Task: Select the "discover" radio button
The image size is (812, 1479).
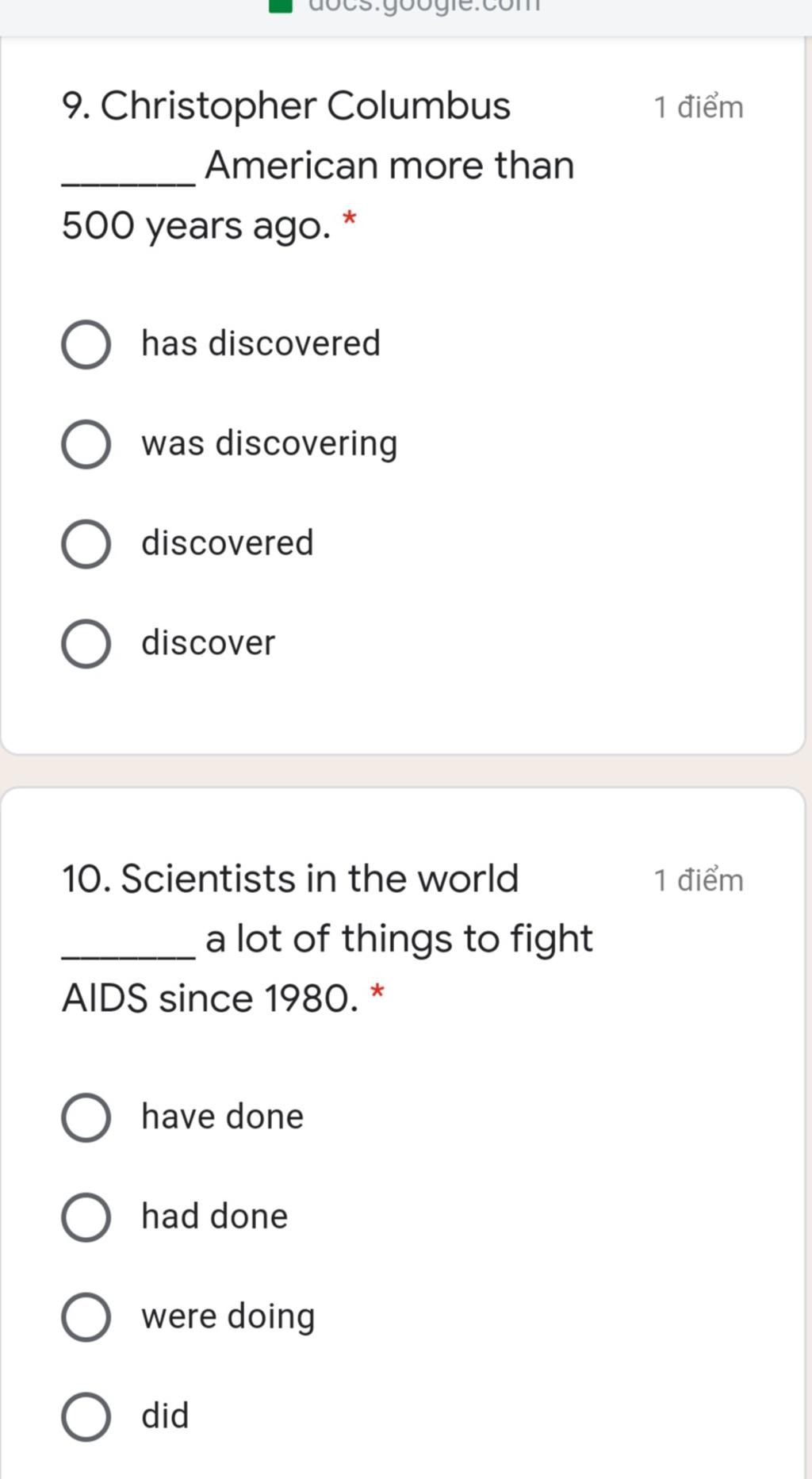Action: click(86, 644)
